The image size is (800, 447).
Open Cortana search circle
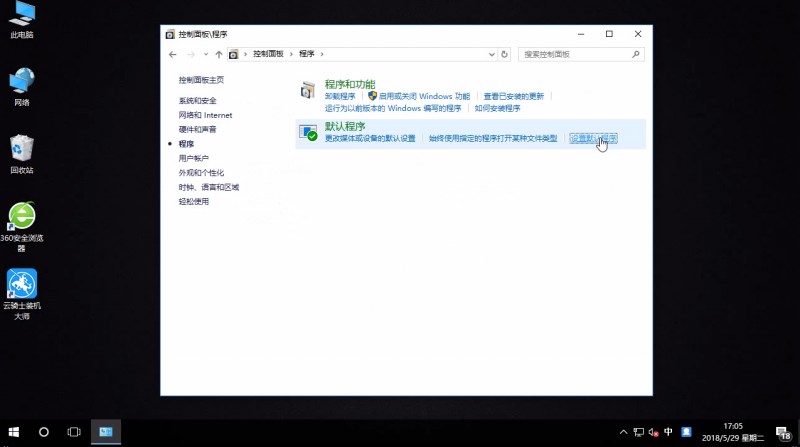point(44,432)
